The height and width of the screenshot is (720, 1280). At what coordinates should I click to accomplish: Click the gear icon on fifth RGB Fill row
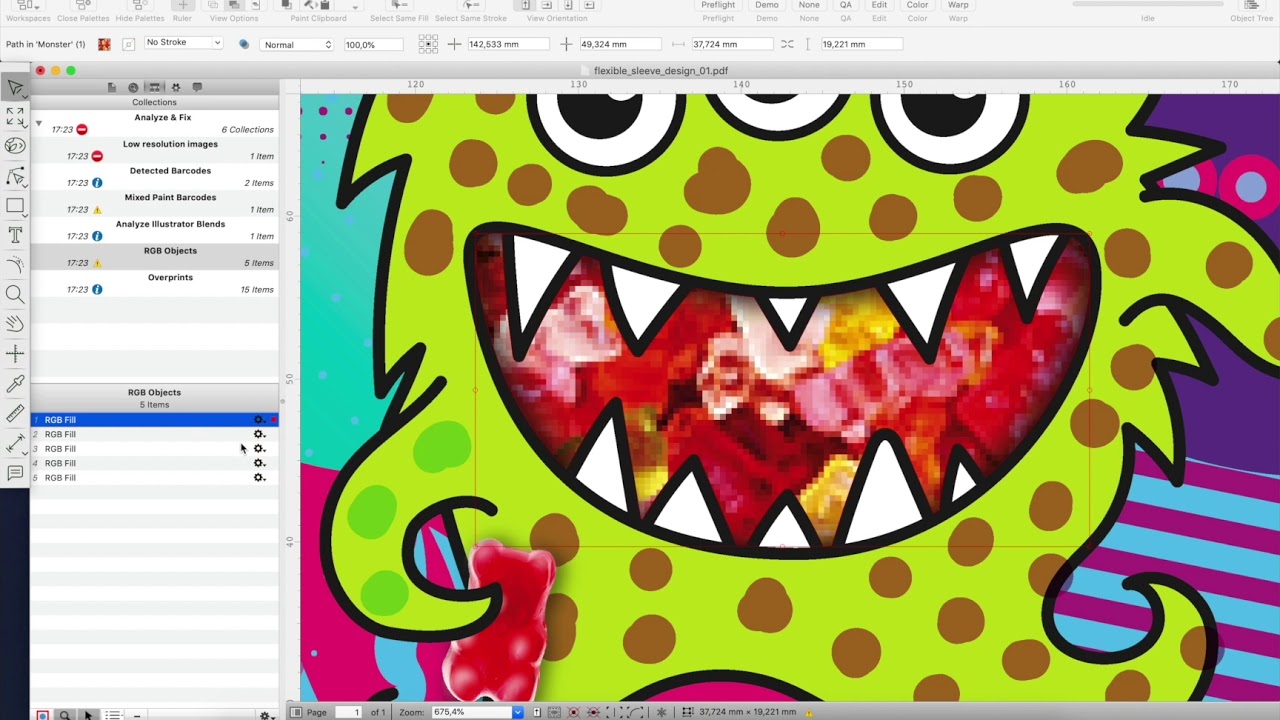click(259, 478)
